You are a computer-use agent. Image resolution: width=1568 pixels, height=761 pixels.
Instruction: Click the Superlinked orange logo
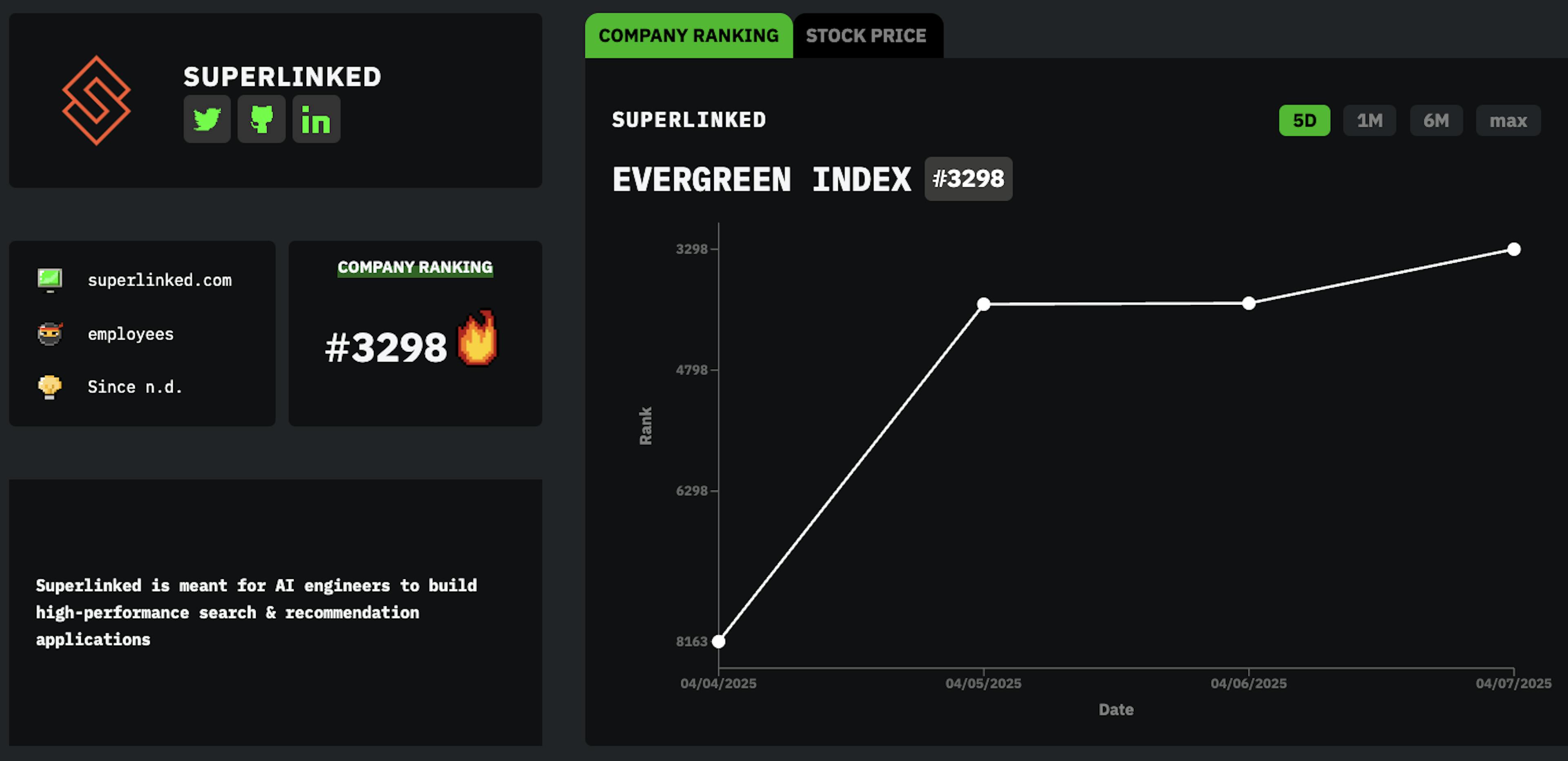click(96, 100)
